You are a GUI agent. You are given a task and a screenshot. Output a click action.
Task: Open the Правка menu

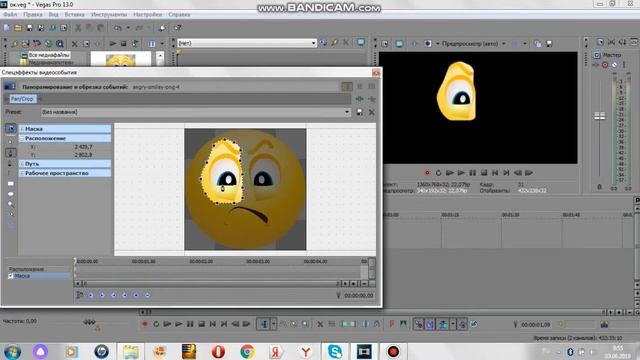pos(33,14)
